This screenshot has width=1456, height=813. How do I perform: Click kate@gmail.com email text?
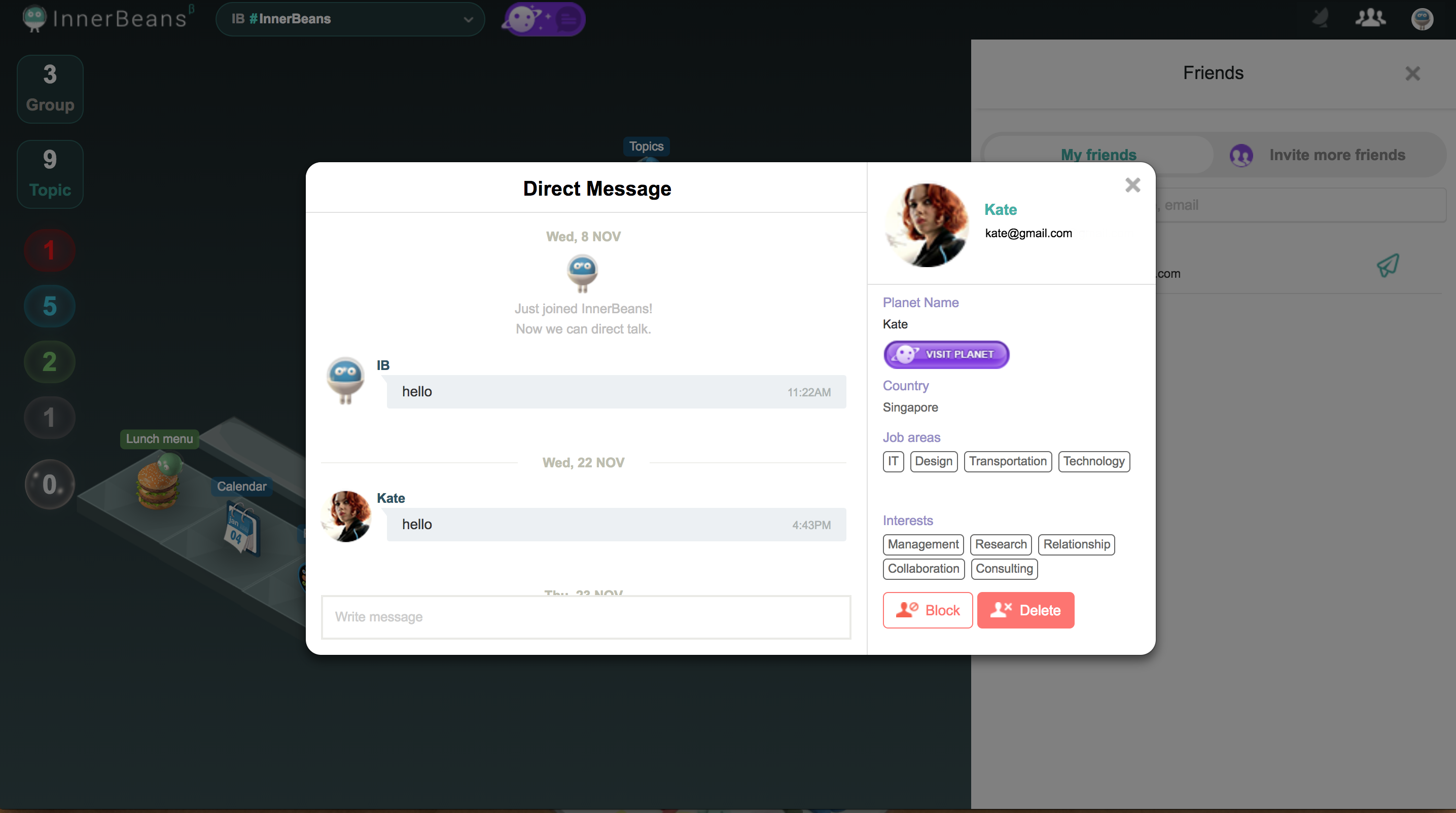coord(1028,233)
